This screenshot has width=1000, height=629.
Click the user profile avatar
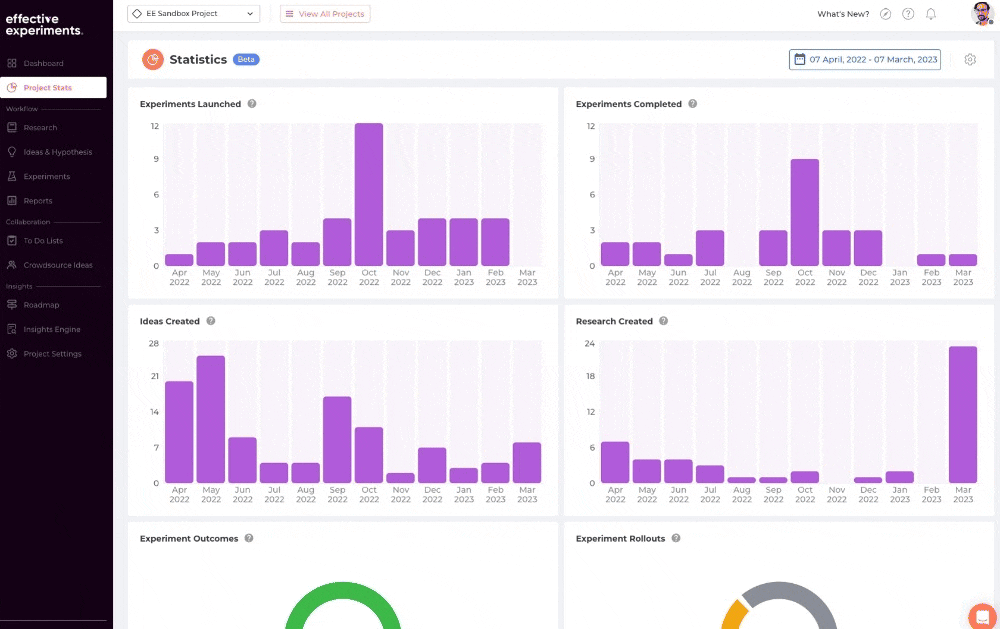982,13
